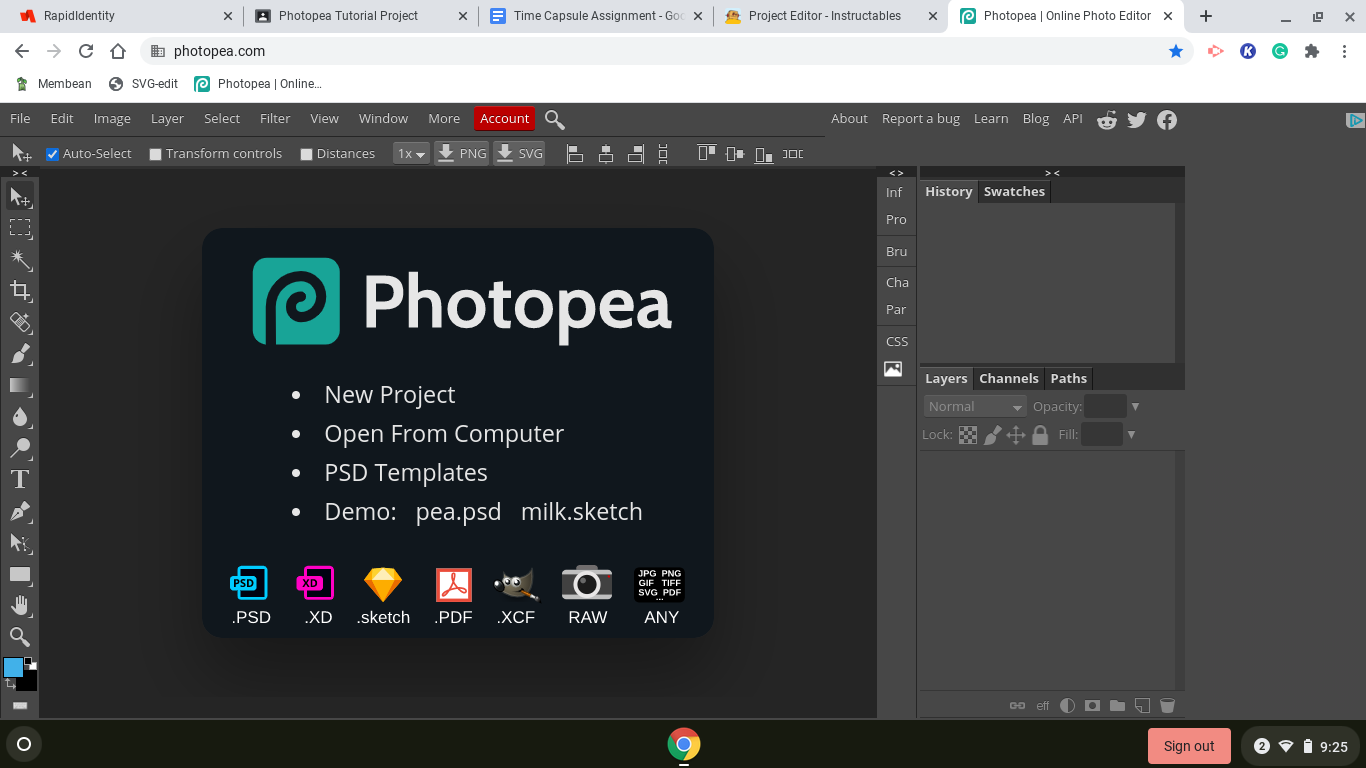The height and width of the screenshot is (768, 1366).
Task: Activate the Crop tool
Action: [20, 291]
